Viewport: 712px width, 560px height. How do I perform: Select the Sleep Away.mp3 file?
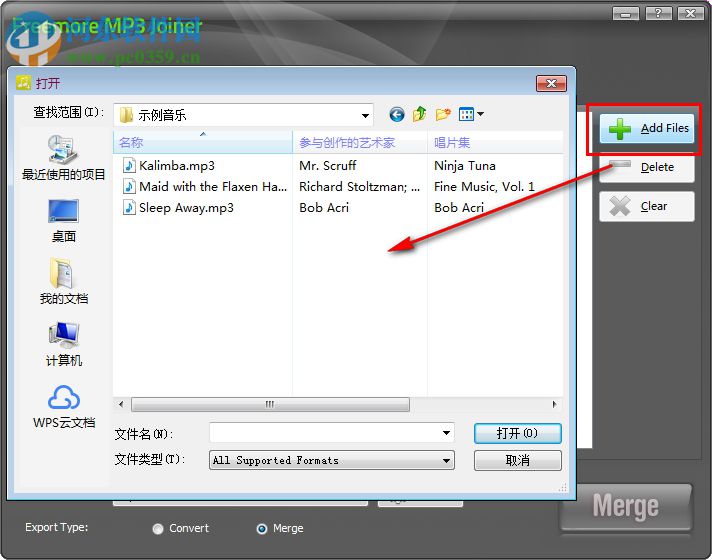(x=178, y=208)
